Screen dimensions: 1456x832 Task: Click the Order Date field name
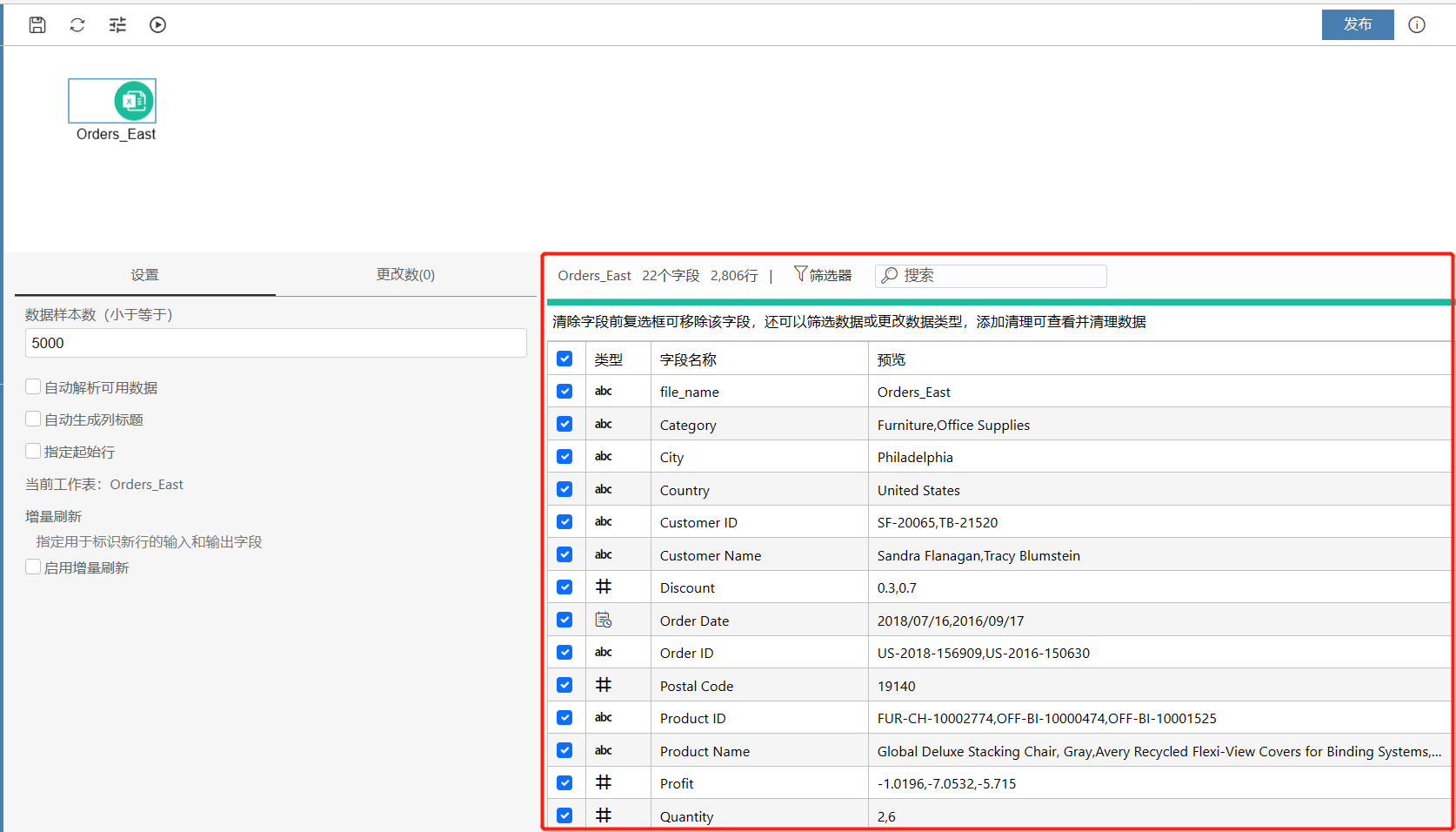(694, 621)
